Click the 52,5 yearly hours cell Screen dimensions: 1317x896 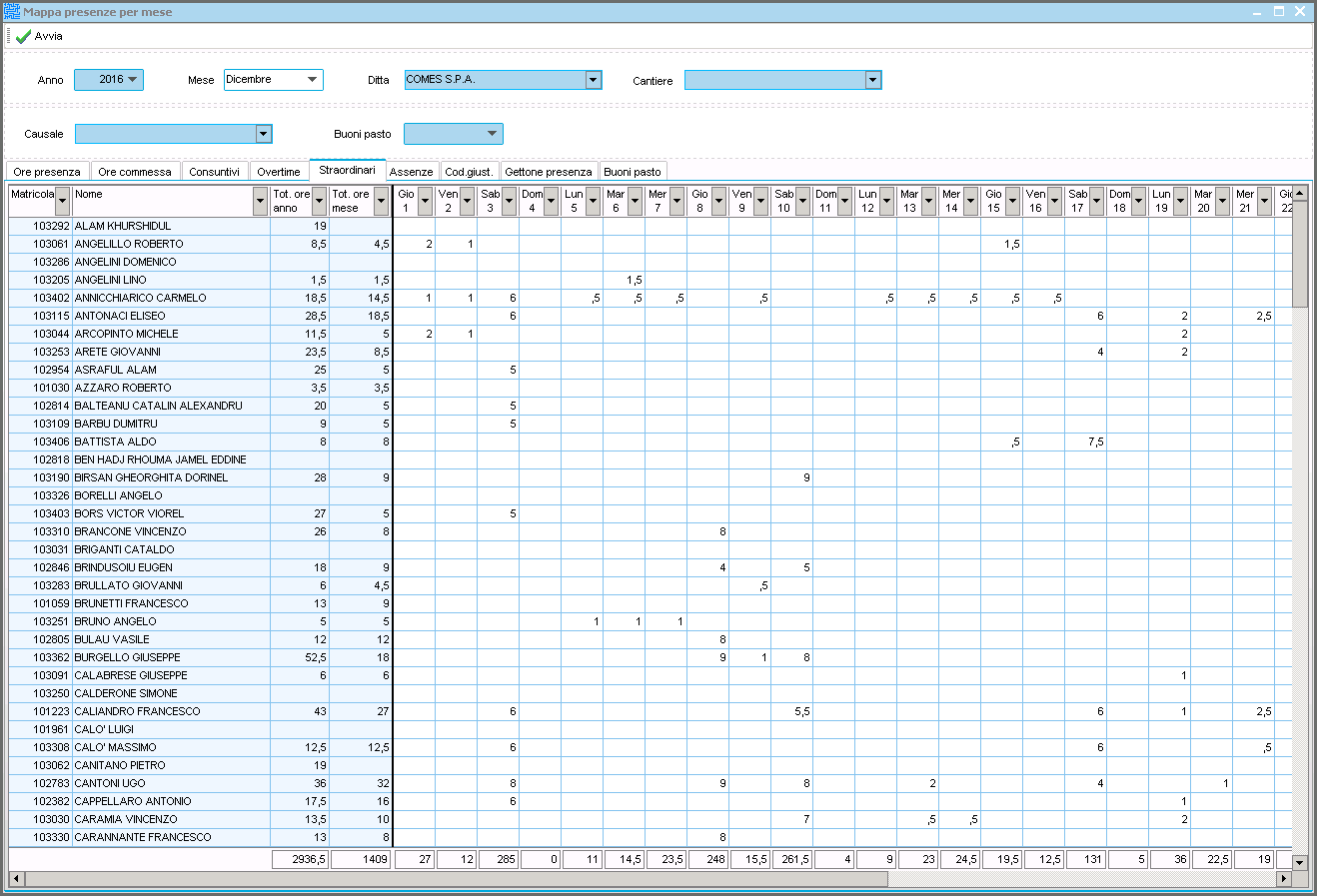300,657
